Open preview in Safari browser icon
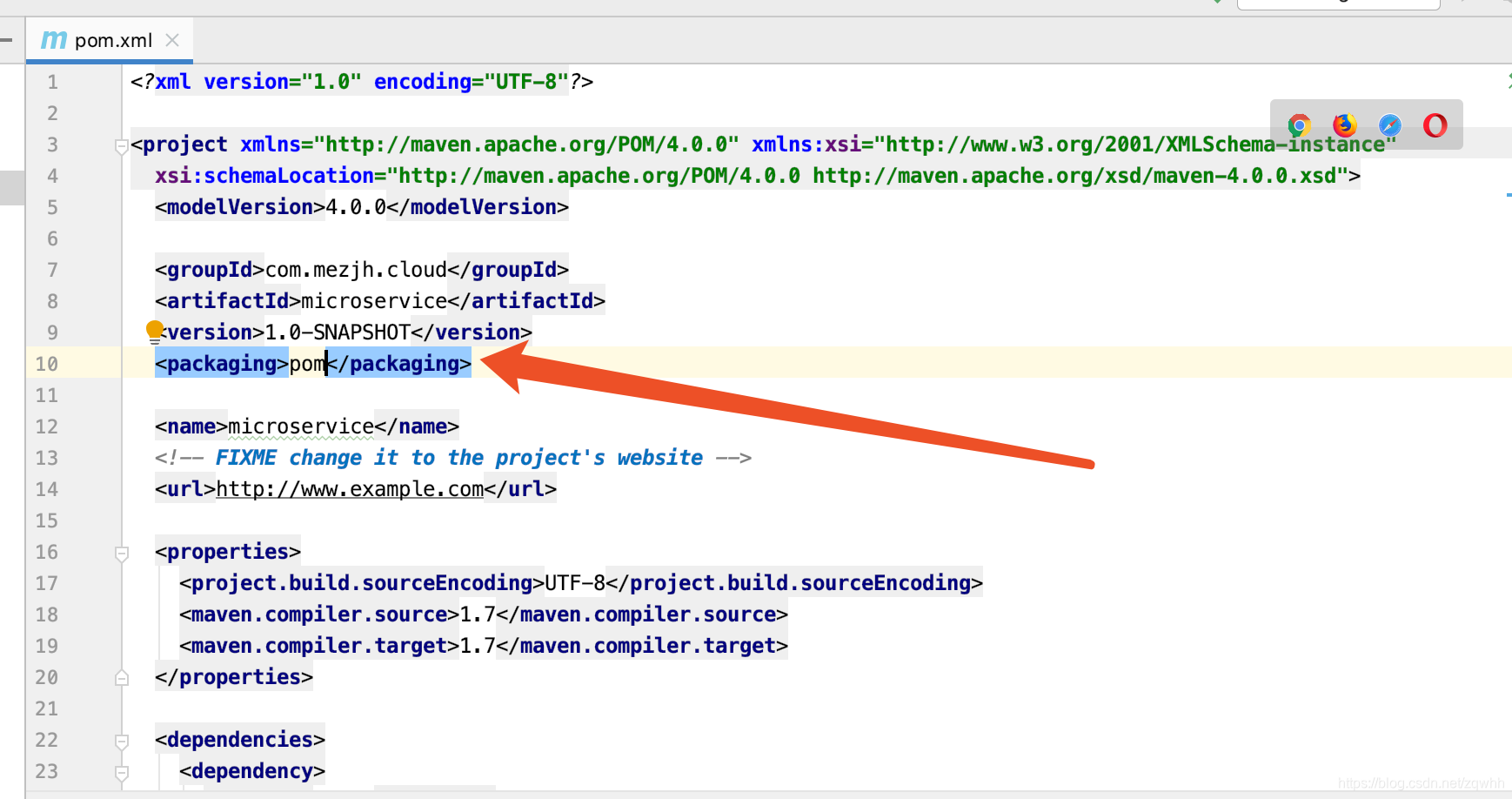 pyautogui.click(x=1390, y=125)
